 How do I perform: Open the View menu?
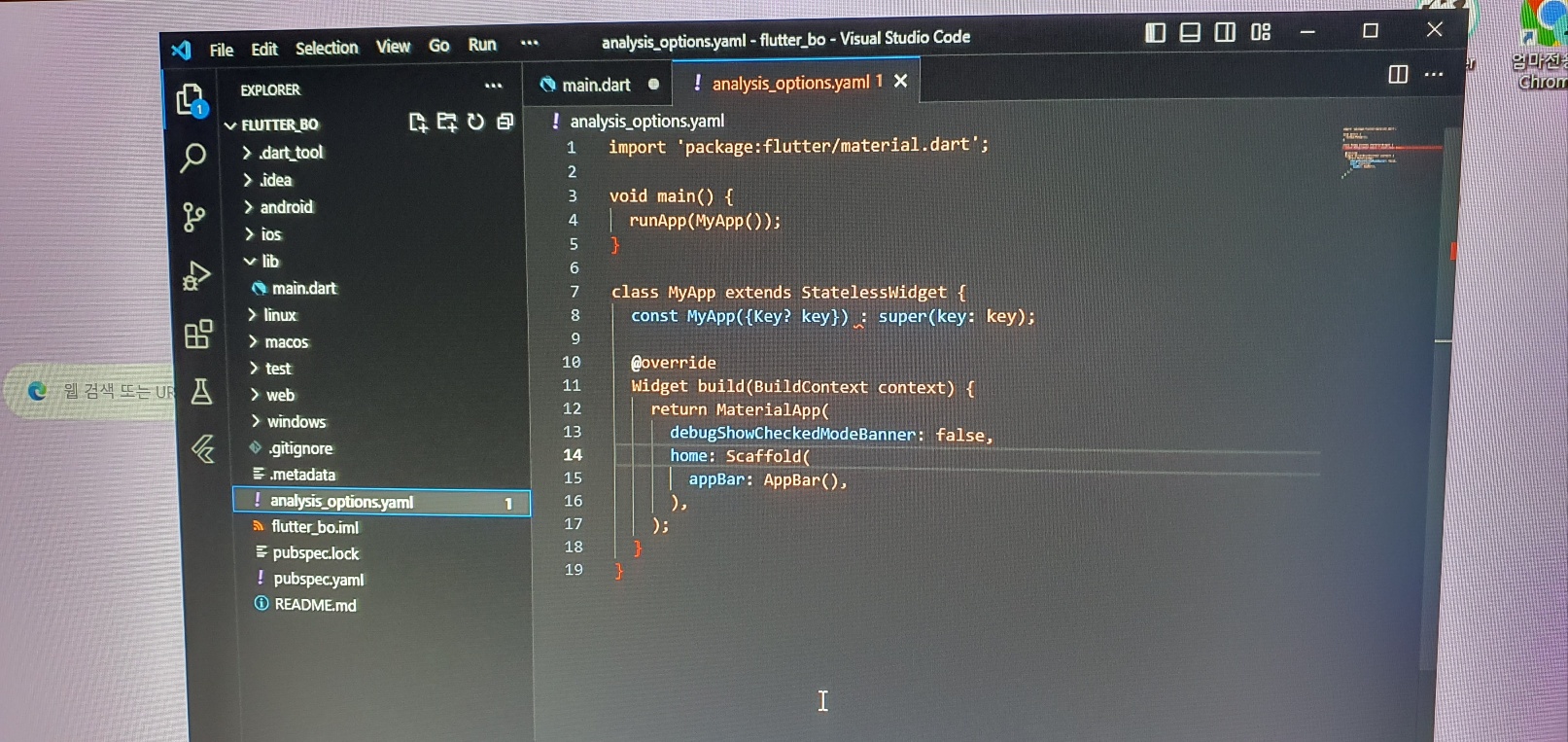pos(393,47)
